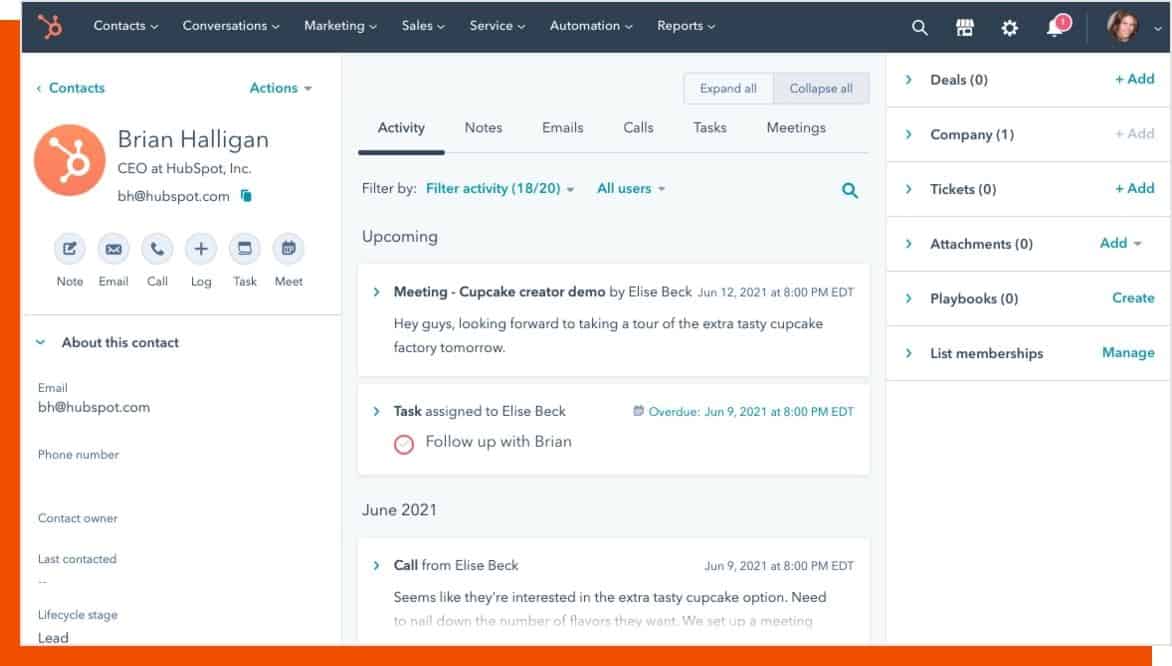Open the Contacts menu
Image resolution: width=1172 pixels, height=666 pixels.
pyautogui.click(x=126, y=25)
